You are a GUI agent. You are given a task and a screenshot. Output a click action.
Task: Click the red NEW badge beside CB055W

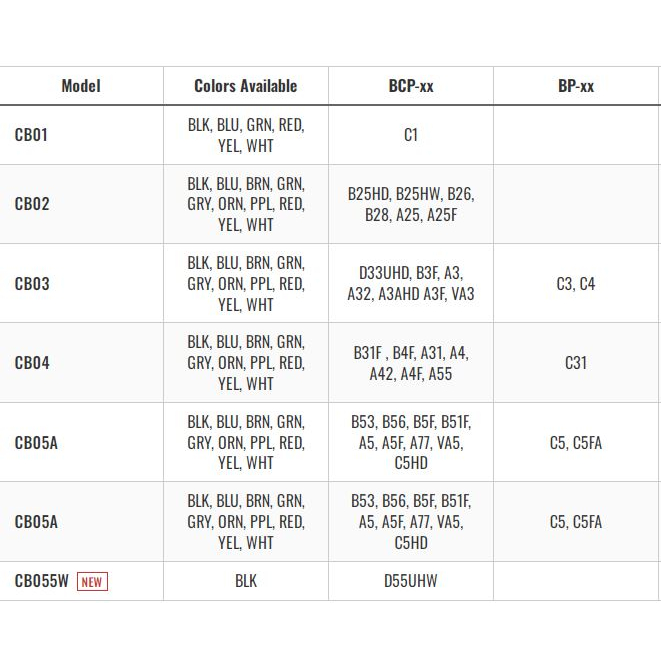coord(92,582)
